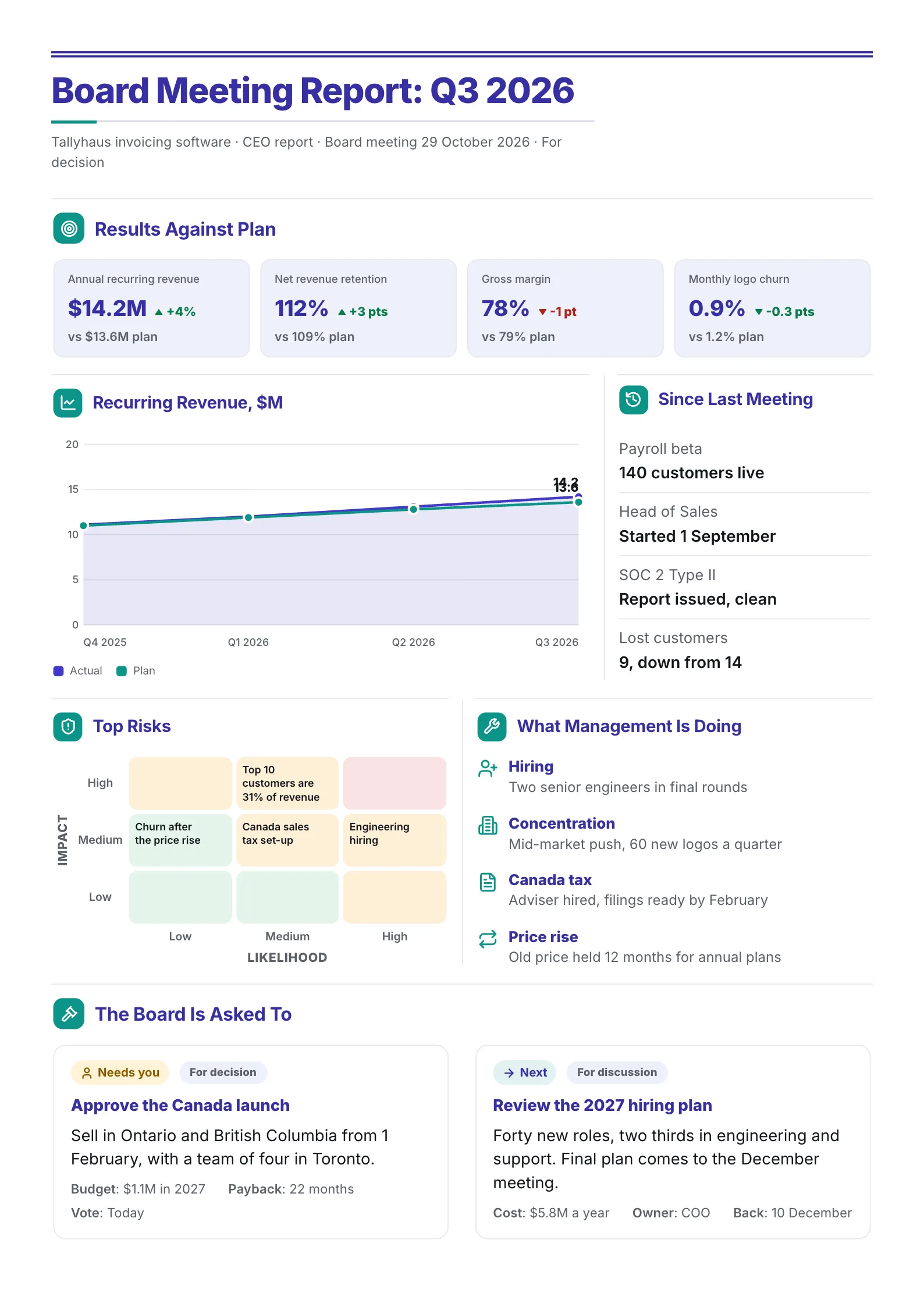Click the repeat arrows icon next to Price rise
Viewport: 924px width, 1307px height.
488,939
